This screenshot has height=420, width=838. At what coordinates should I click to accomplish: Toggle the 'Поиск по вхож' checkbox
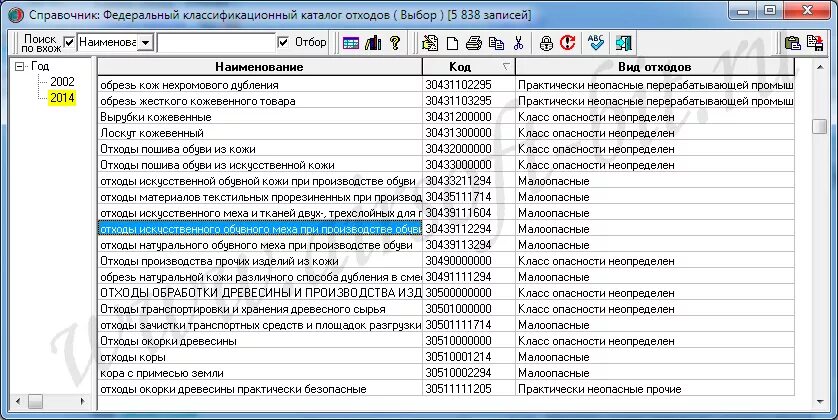(x=69, y=42)
